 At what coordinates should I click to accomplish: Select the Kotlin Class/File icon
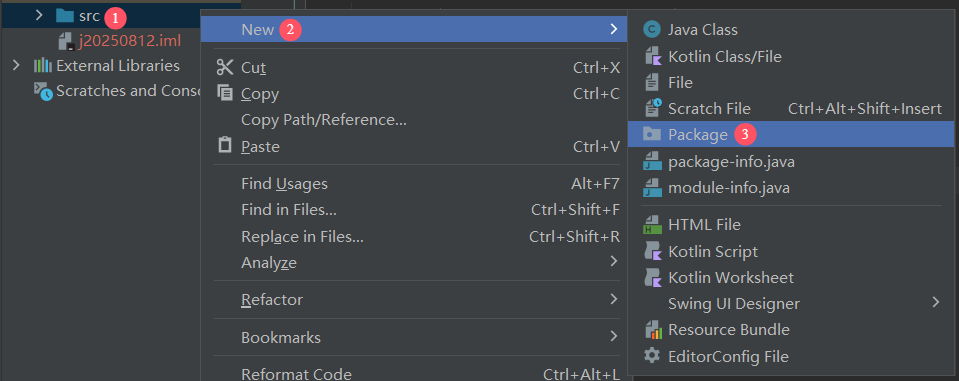(x=653, y=56)
